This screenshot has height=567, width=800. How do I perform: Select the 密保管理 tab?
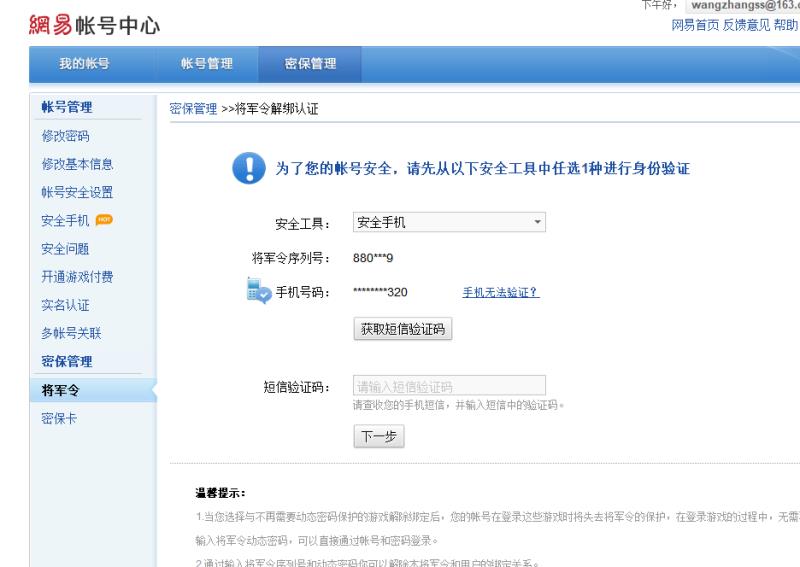click(x=310, y=64)
